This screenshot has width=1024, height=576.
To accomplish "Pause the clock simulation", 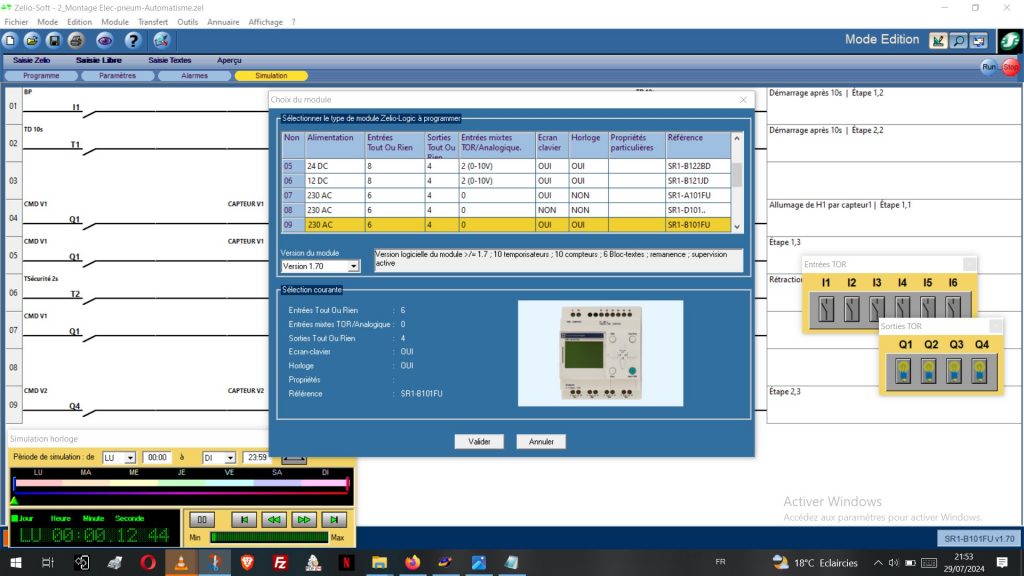I will (202, 520).
